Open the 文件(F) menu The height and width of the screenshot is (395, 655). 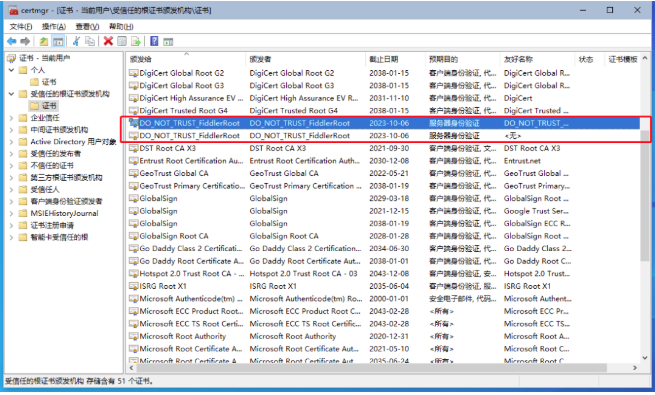21,27
